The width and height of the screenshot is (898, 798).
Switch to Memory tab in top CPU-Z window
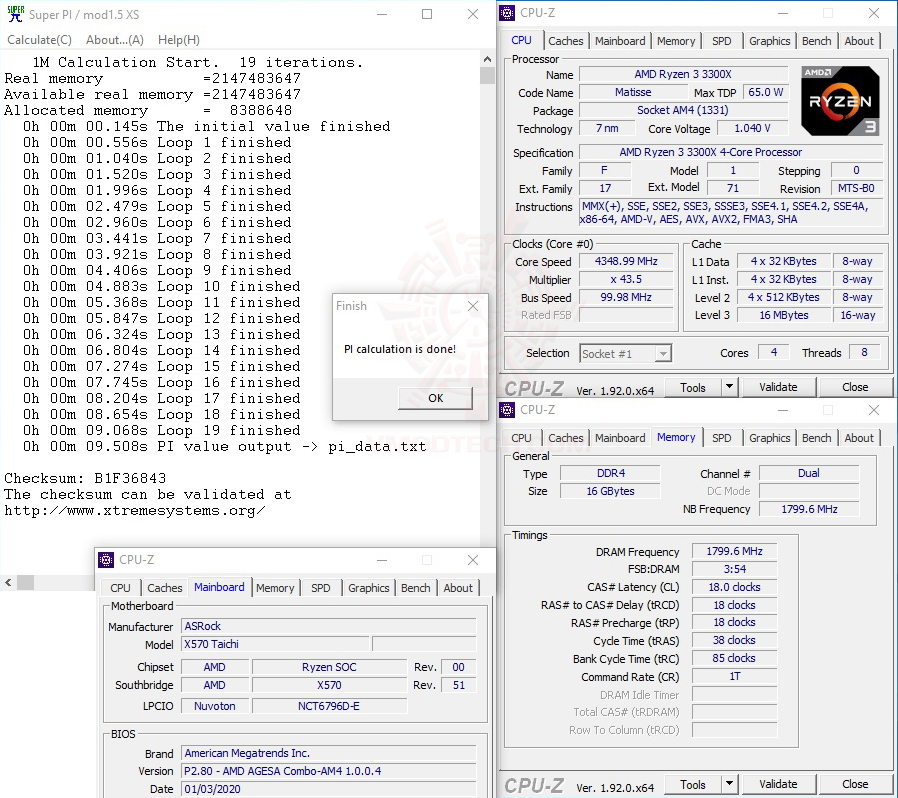676,41
